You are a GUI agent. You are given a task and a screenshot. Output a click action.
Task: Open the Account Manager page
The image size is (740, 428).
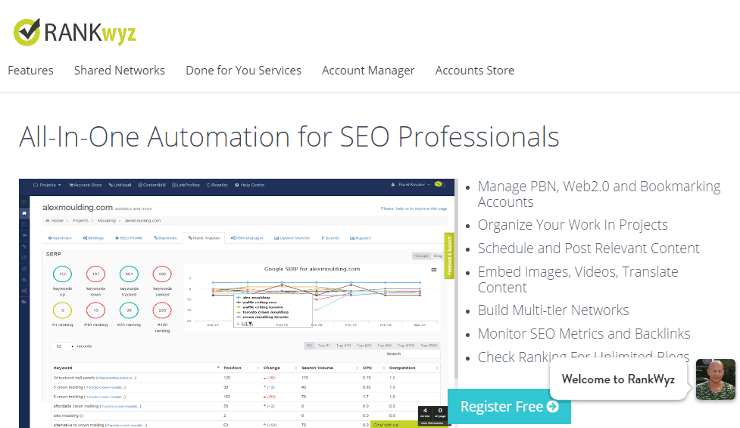pos(368,71)
